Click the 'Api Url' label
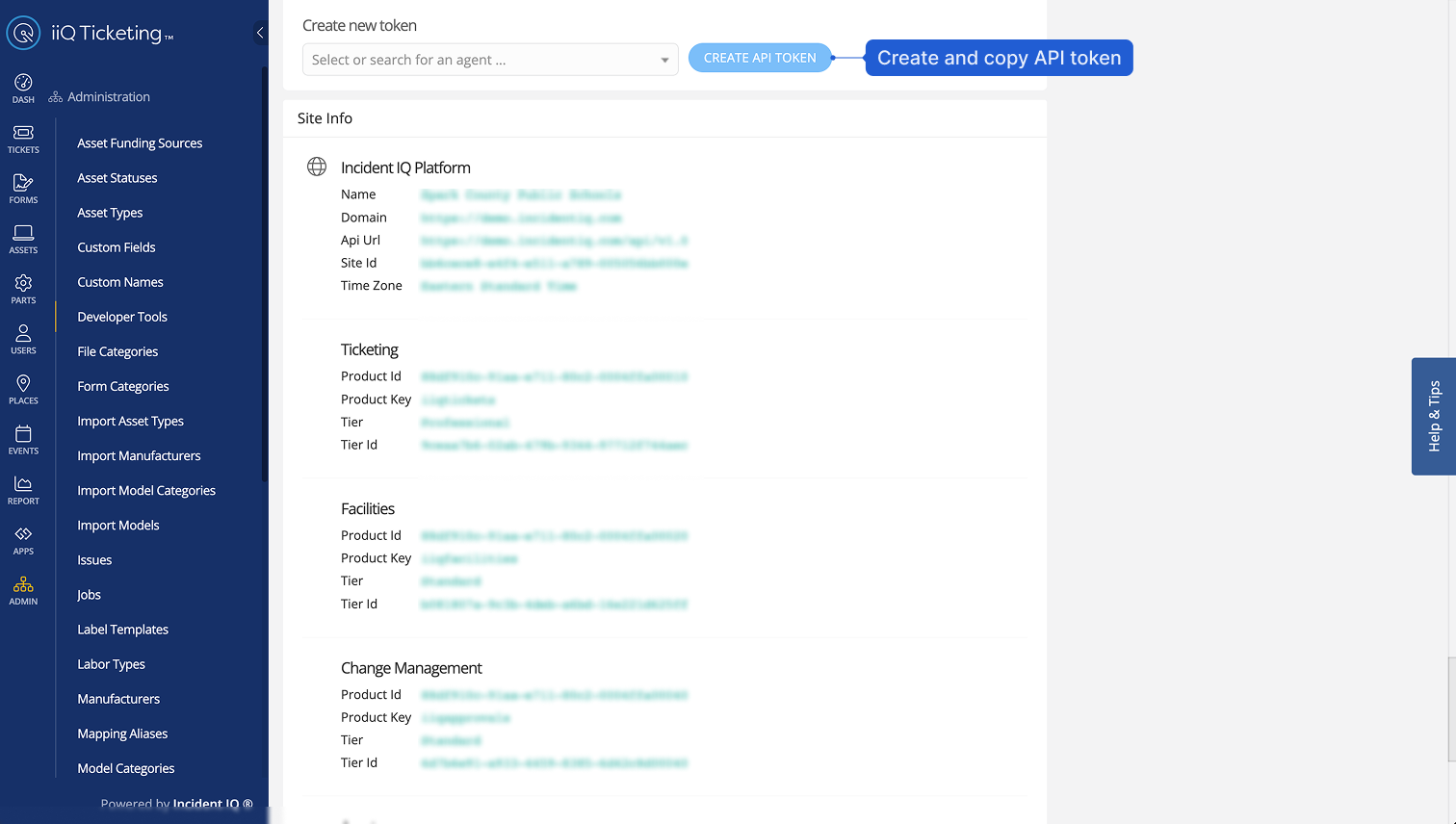The height and width of the screenshot is (824, 1456). (x=360, y=241)
